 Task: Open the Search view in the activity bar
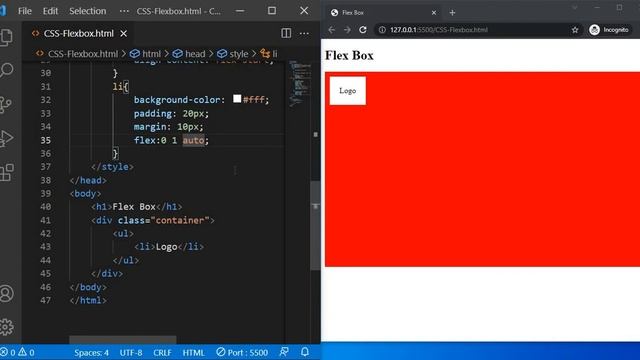coord(6,70)
